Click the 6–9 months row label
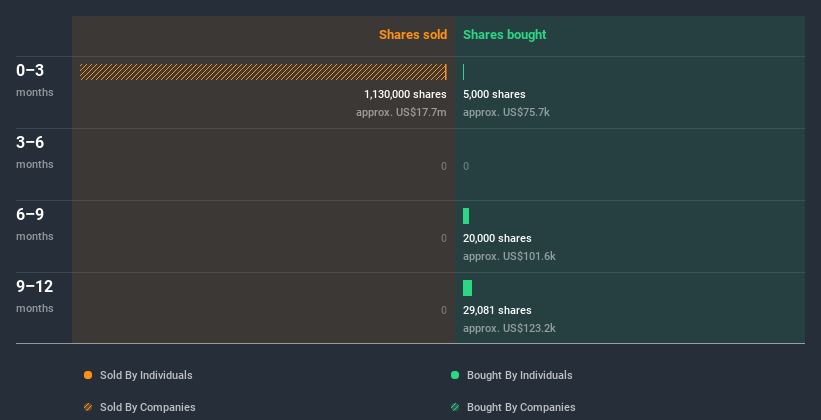821x420 pixels. [35, 224]
